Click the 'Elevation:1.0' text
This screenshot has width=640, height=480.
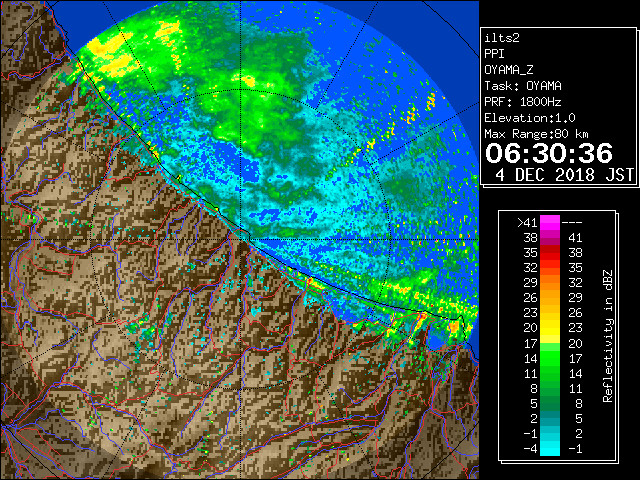coord(530,118)
